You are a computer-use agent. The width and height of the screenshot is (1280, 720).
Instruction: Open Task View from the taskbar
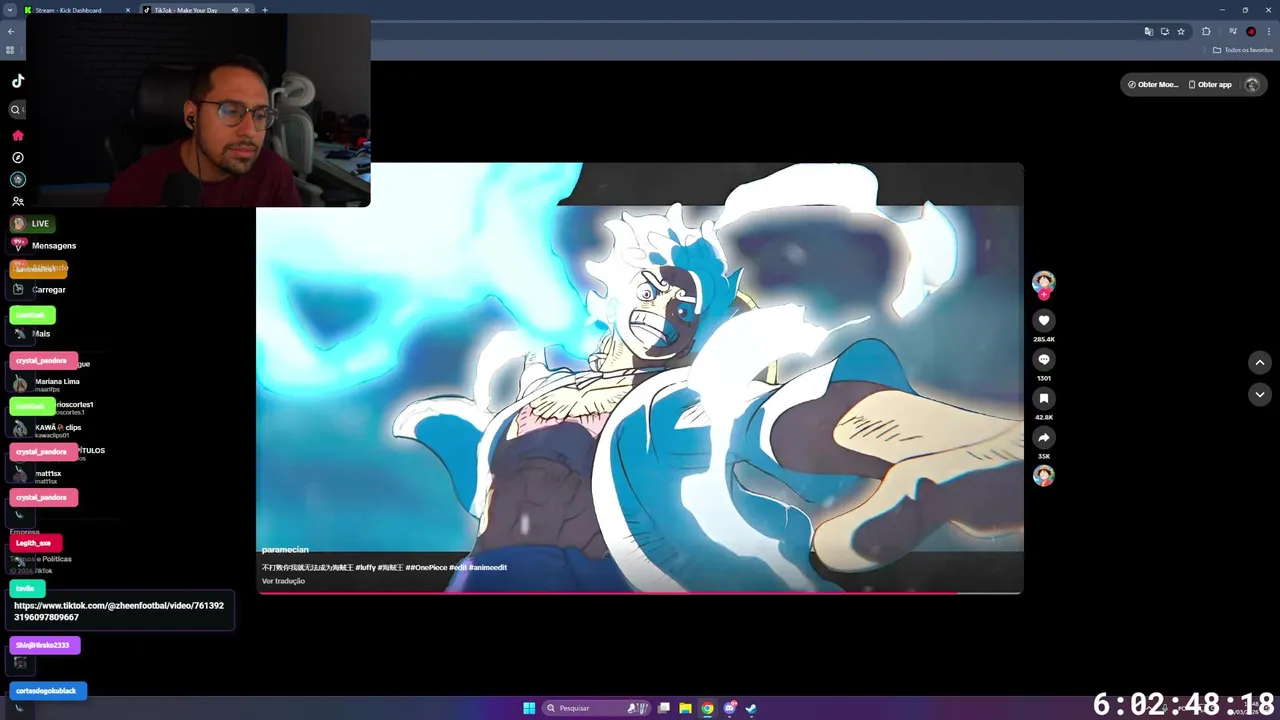[x=663, y=708]
